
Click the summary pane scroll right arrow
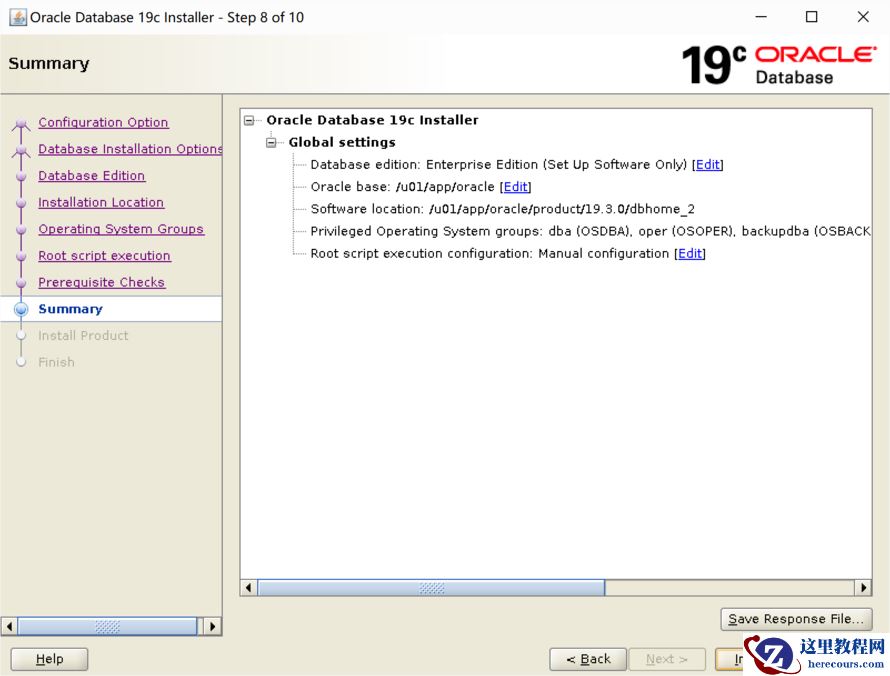point(863,587)
